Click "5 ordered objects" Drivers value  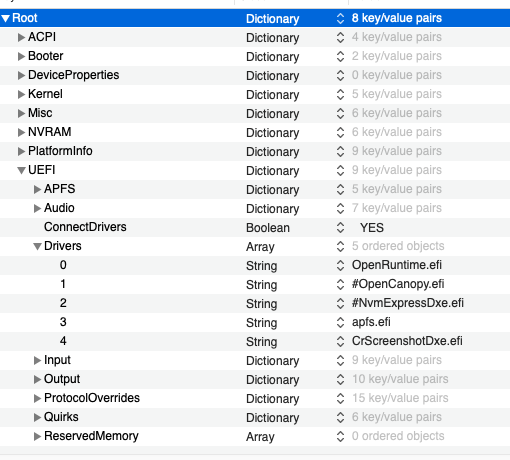[x=398, y=246]
